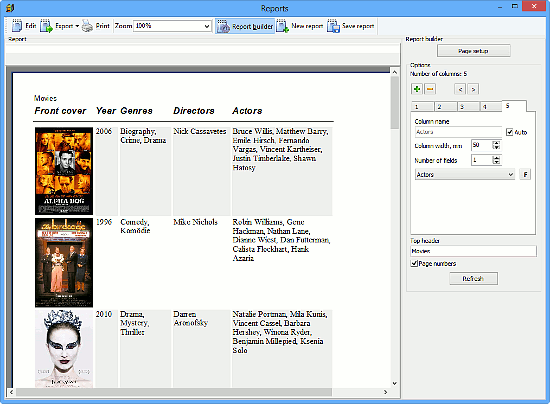Click the F font button
Image resolution: width=550 pixels, height=404 pixels.
point(525,174)
